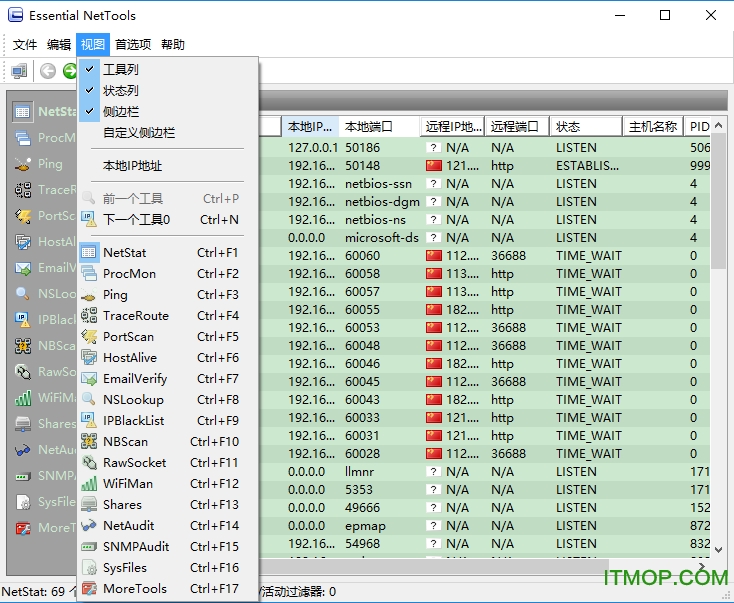This screenshot has width=734, height=603.
Task: Sort by 远程端口 column header
Action: point(517,127)
